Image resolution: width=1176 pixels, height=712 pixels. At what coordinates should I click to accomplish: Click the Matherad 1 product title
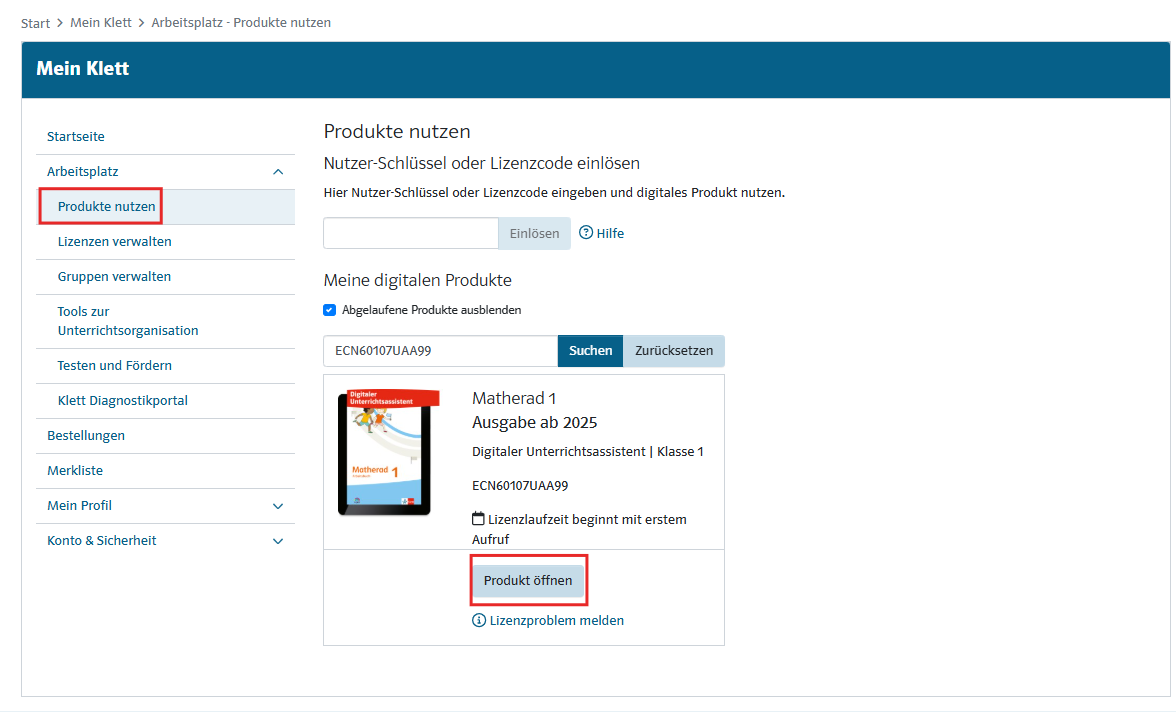pos(514,398)
